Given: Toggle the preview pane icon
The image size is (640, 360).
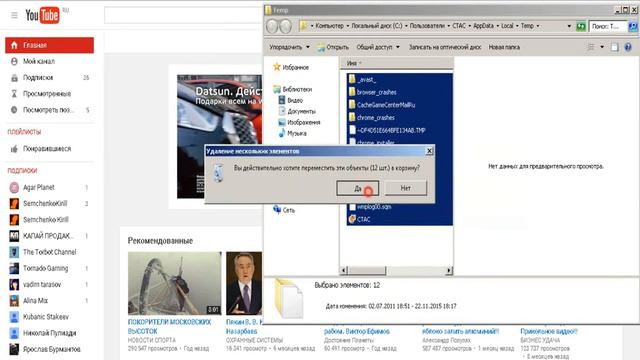Looking at the screenshot, I should coord(615,47).
